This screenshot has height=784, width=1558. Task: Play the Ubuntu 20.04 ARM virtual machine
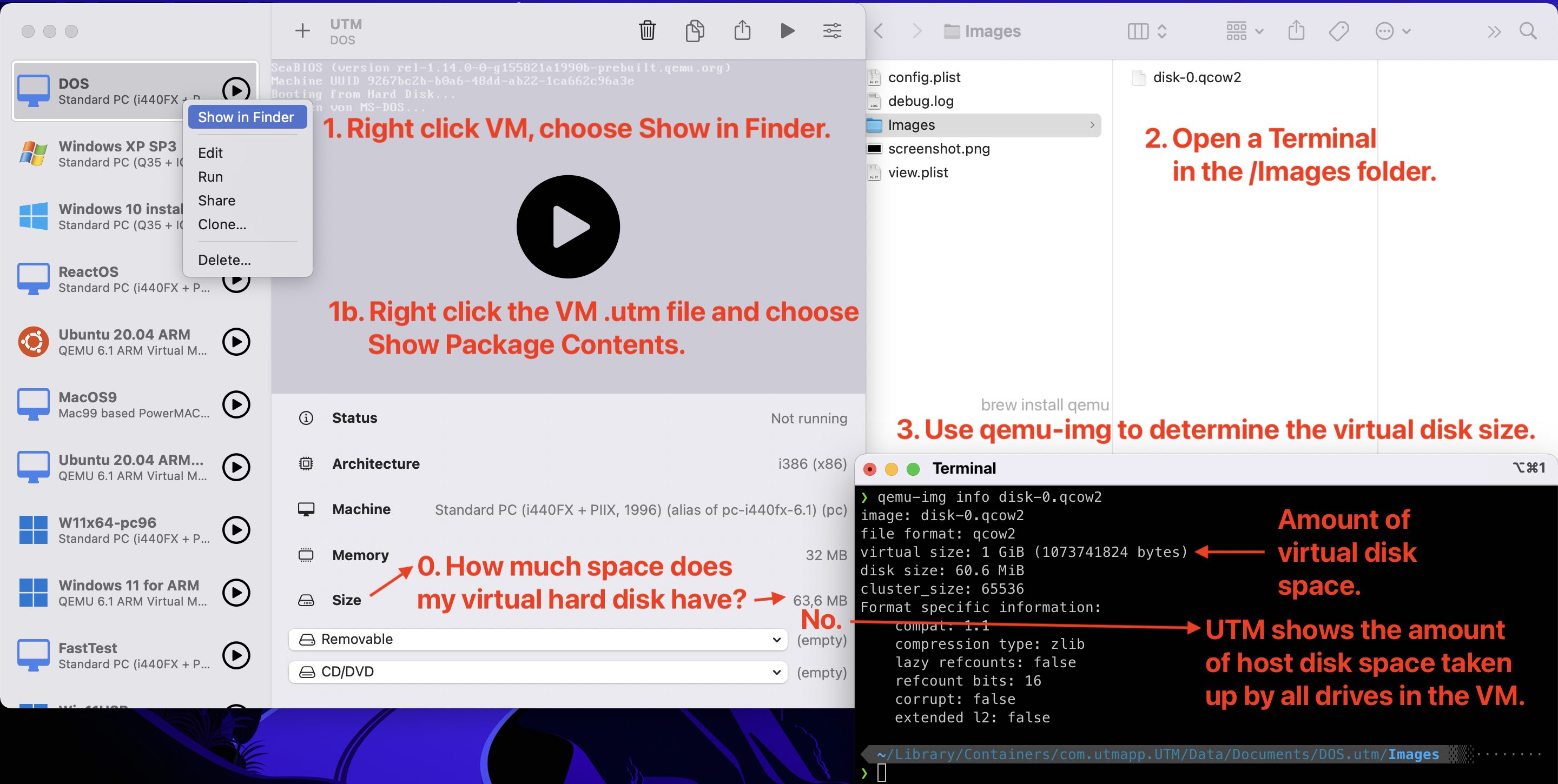point(236,342)
